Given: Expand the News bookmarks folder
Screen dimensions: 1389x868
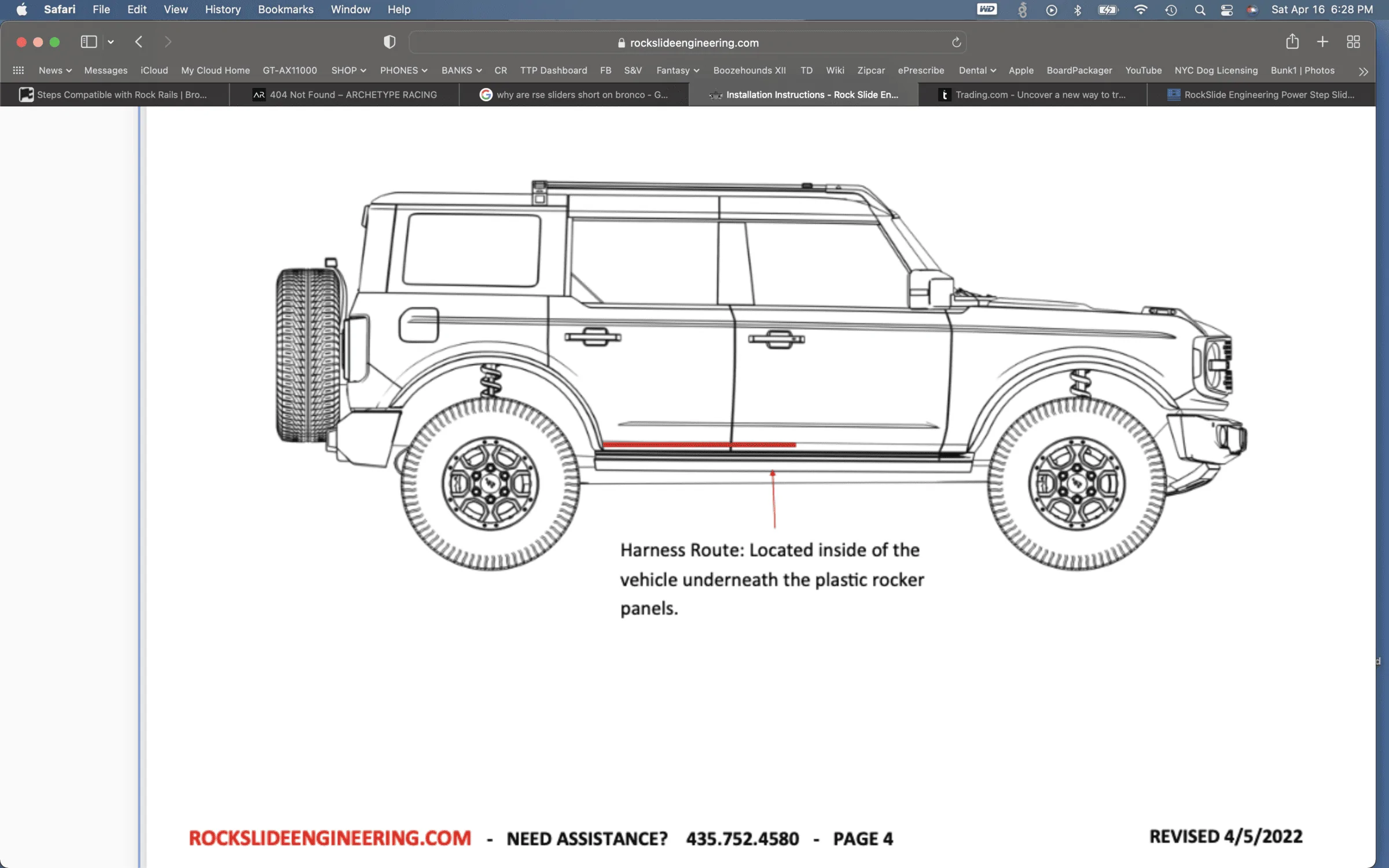Looking at the screenshot, I should [55, 70].
